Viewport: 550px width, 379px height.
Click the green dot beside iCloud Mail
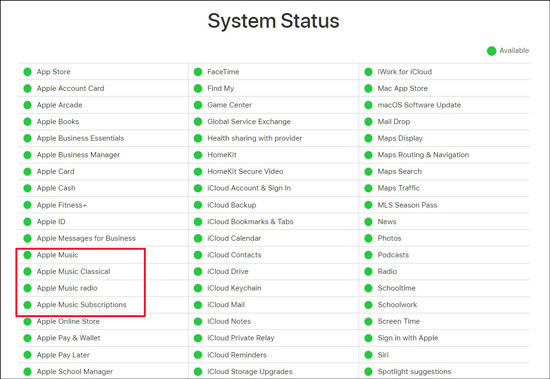tap(198, 305)
